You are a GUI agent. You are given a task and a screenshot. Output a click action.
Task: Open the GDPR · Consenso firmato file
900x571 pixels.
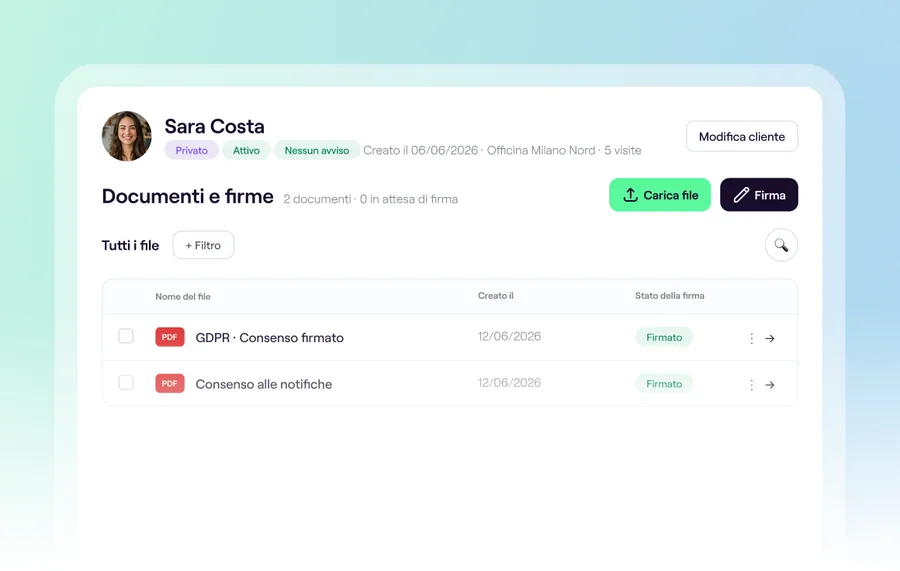[x=270, y=337]
